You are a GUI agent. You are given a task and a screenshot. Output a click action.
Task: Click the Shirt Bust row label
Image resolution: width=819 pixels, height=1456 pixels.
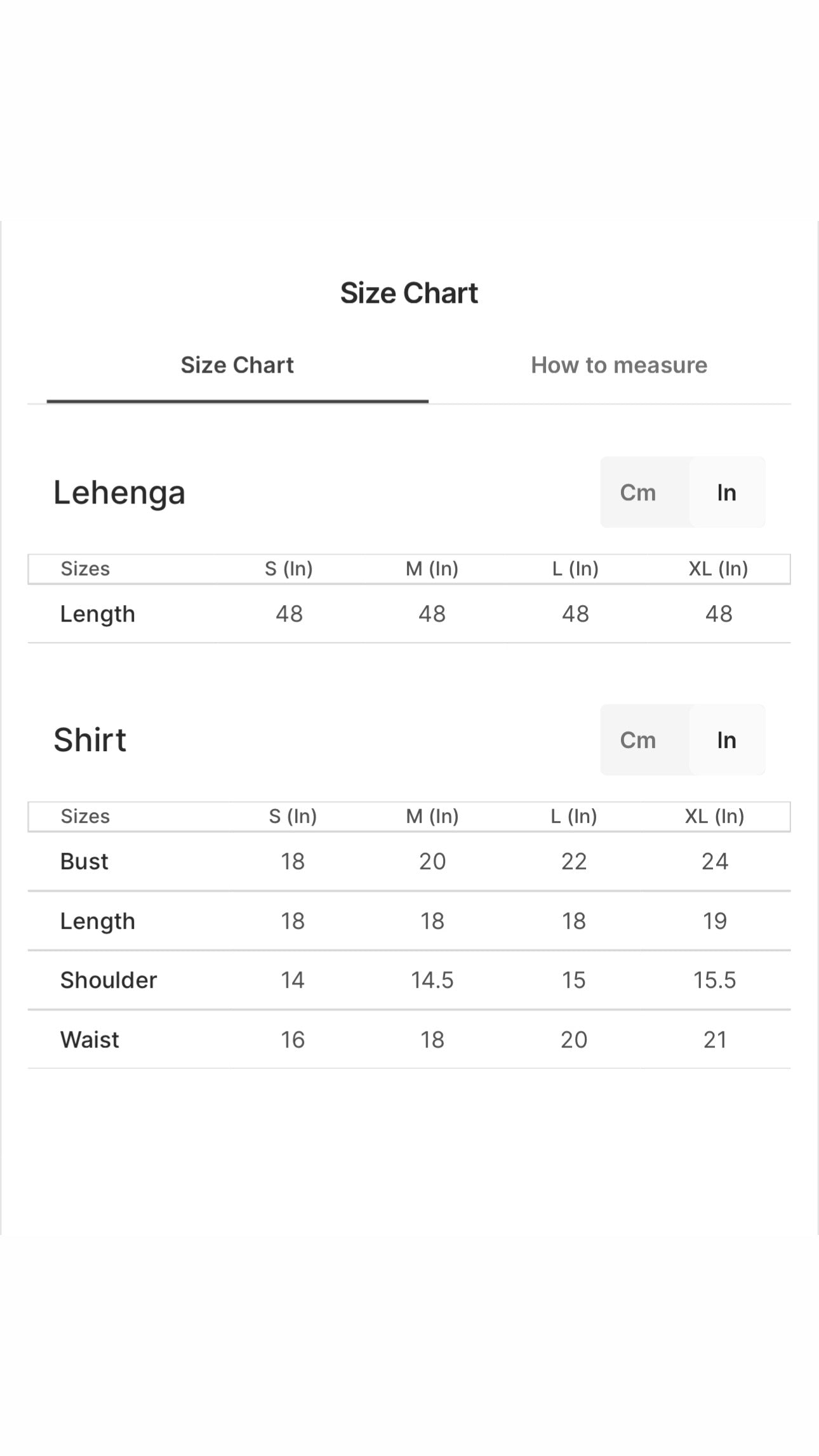coord(84,862)
